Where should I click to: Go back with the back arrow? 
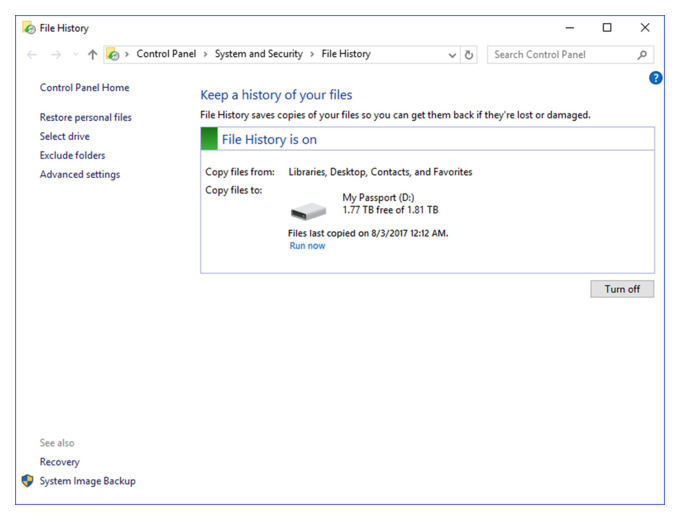click(32, 55)
